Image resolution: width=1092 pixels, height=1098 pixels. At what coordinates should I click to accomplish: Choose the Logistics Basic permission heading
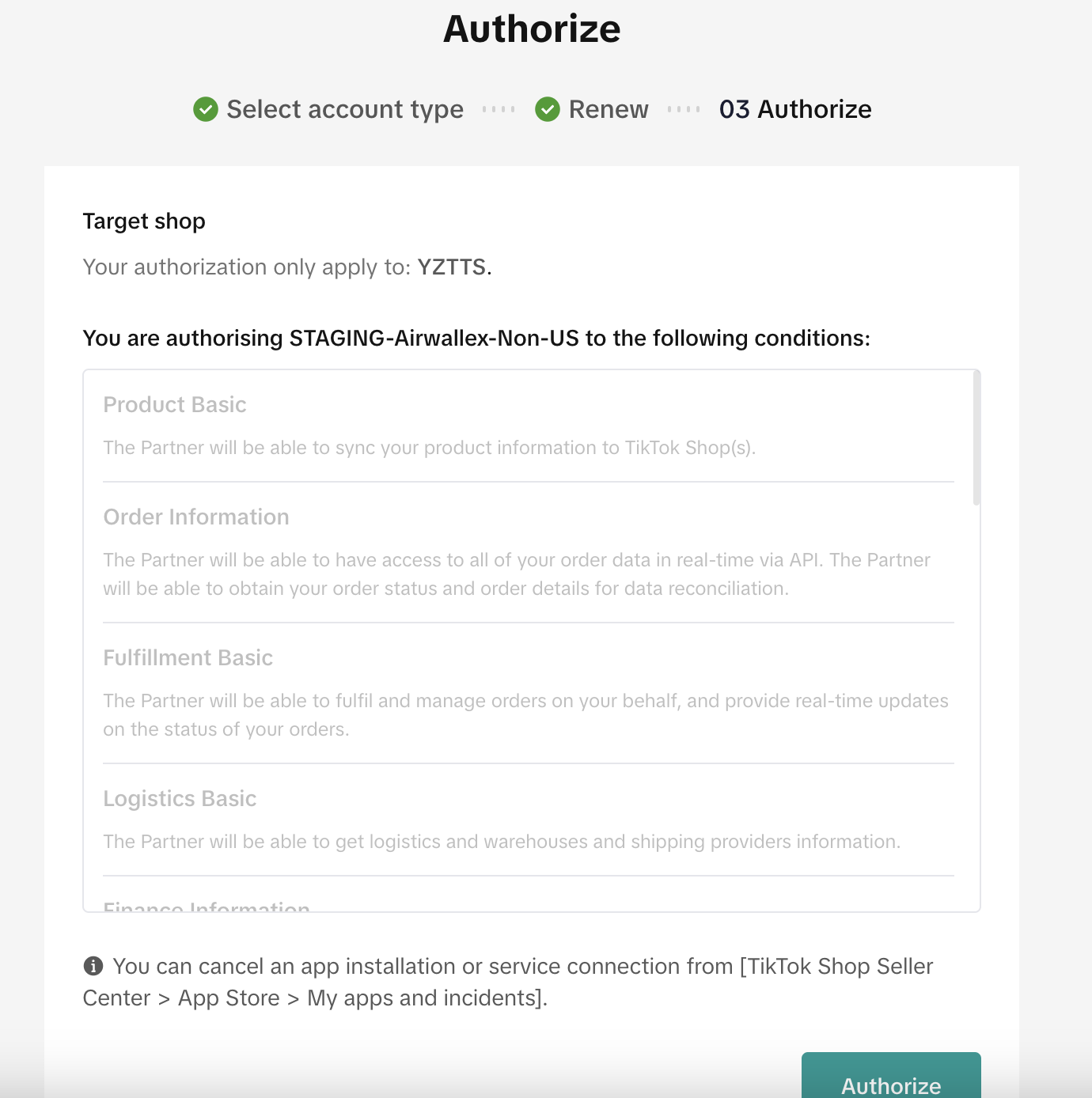tap(180, 799)
